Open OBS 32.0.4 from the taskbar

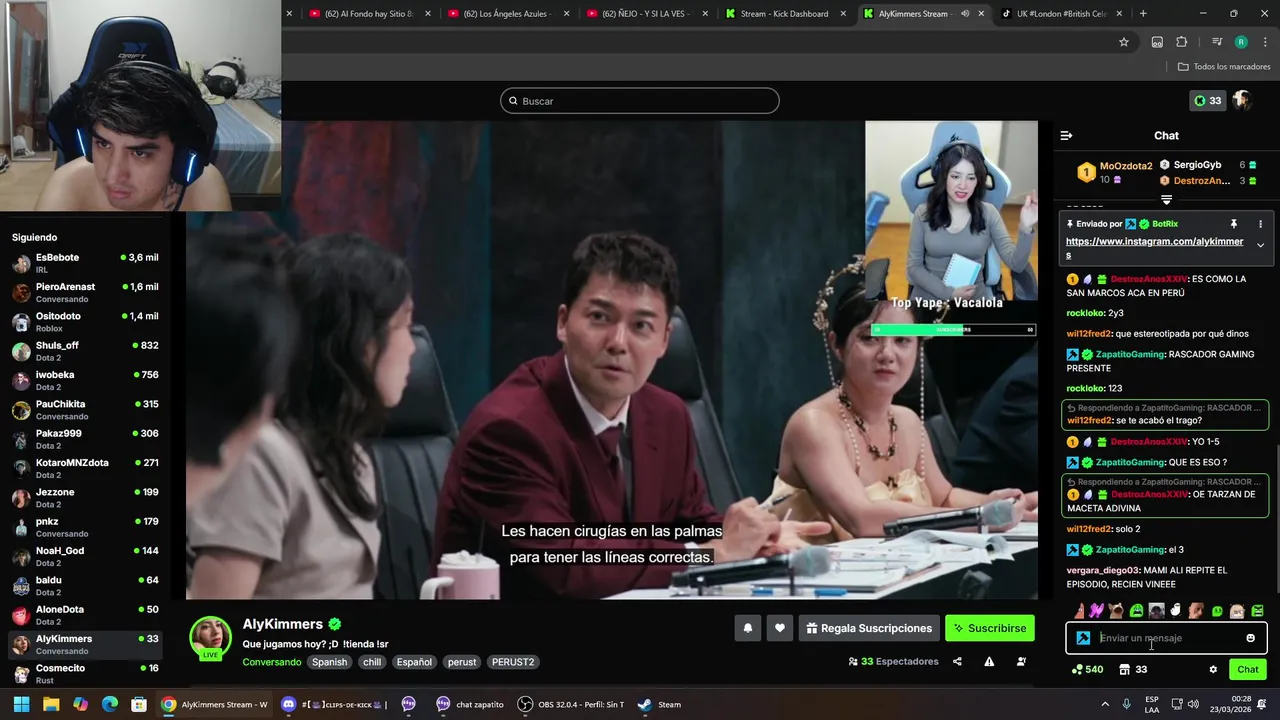click(571, 704)
